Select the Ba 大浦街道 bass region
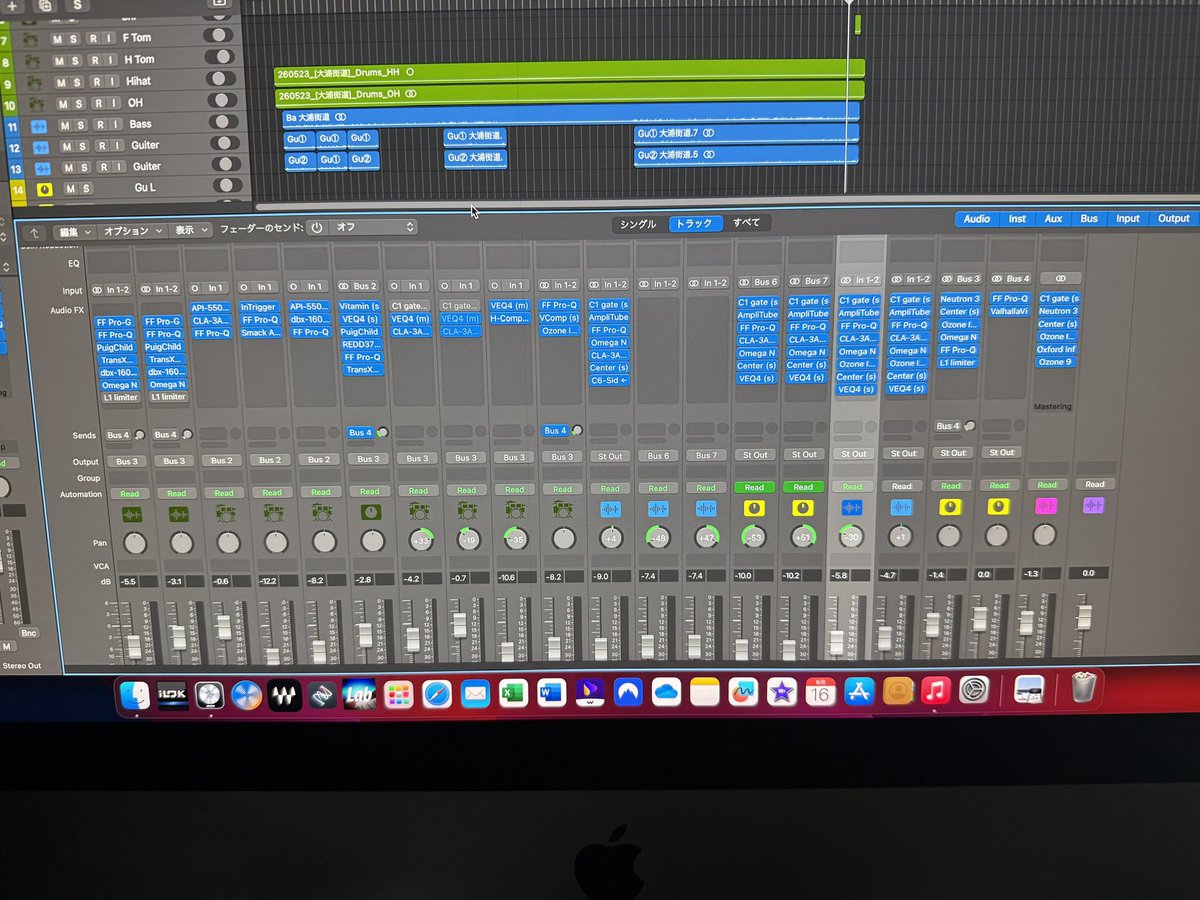Viewport: 1200px width, 900px height. click(569, 116)
